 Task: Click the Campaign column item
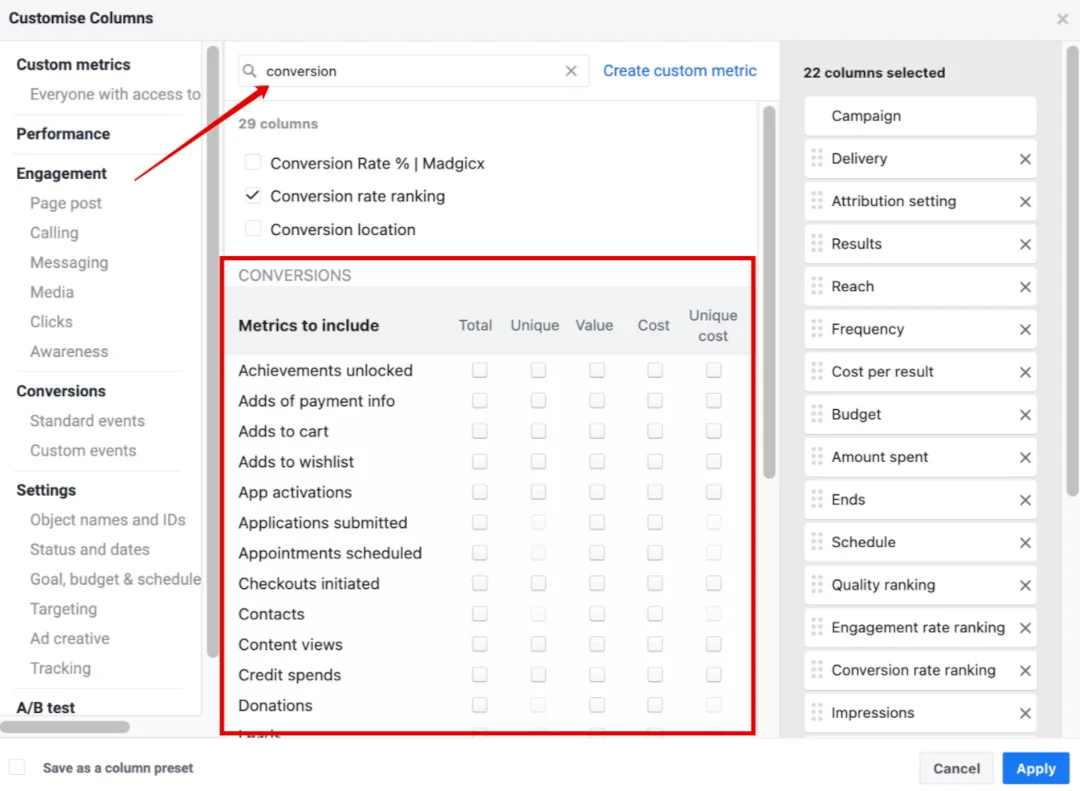[x=920, y=116]
